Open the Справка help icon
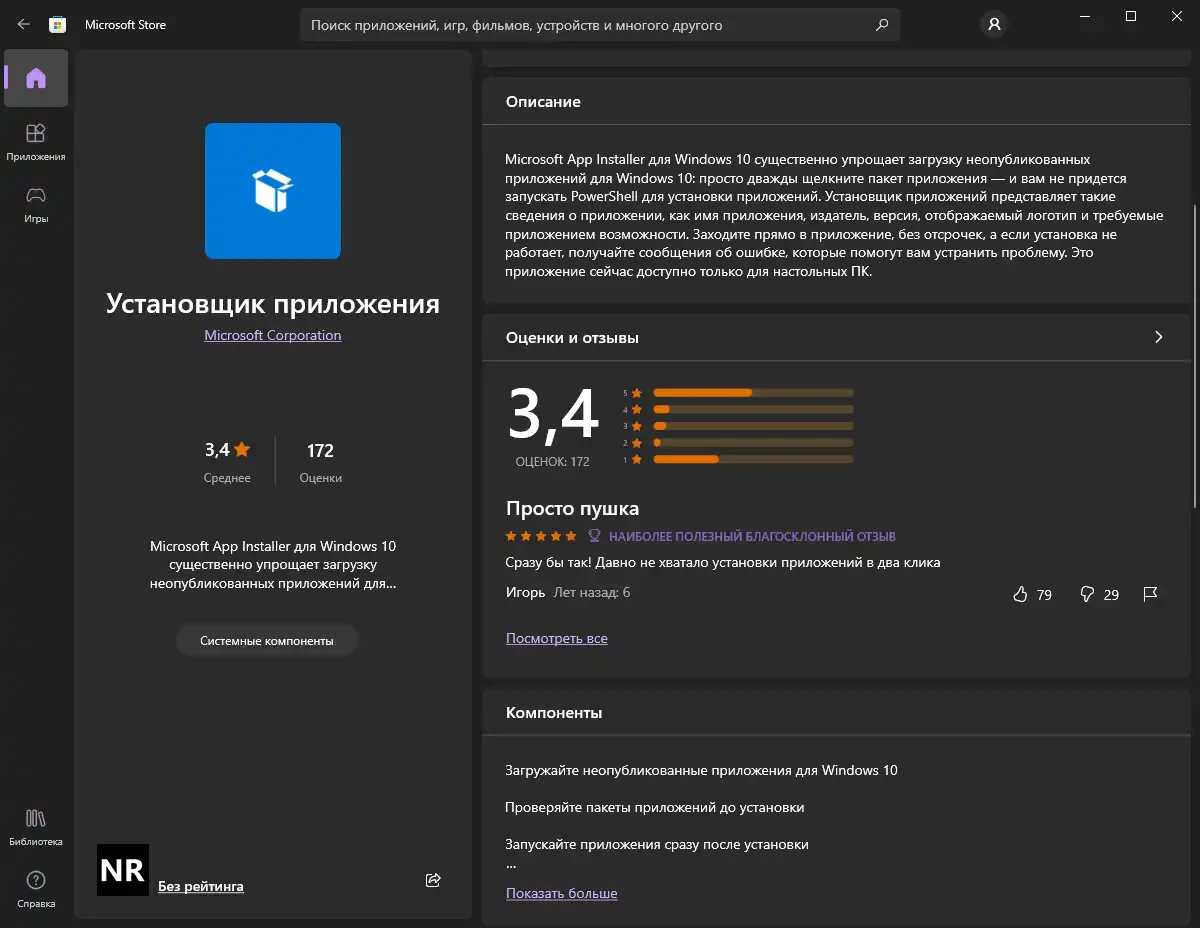This screenshot has height=928, width=1200. point(36,889)
